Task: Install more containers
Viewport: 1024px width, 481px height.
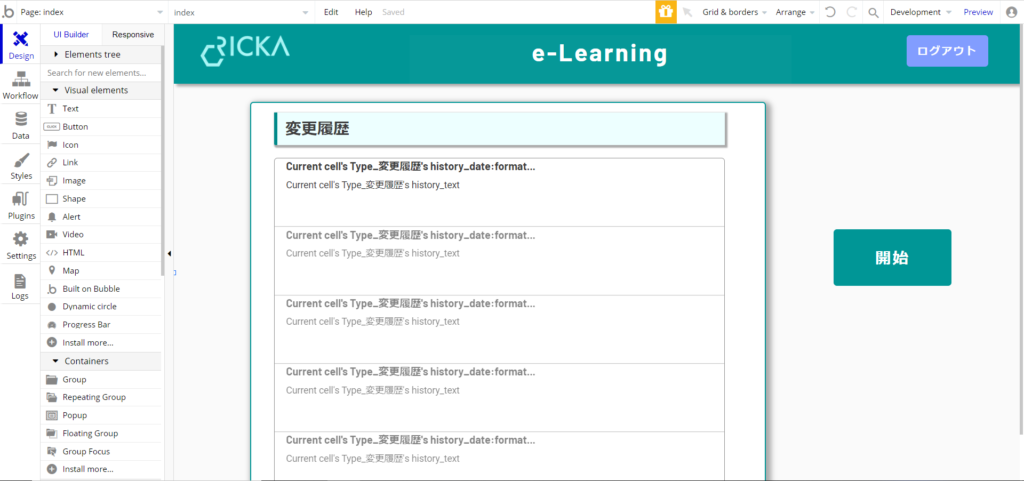Action: (x=101, y=469)
